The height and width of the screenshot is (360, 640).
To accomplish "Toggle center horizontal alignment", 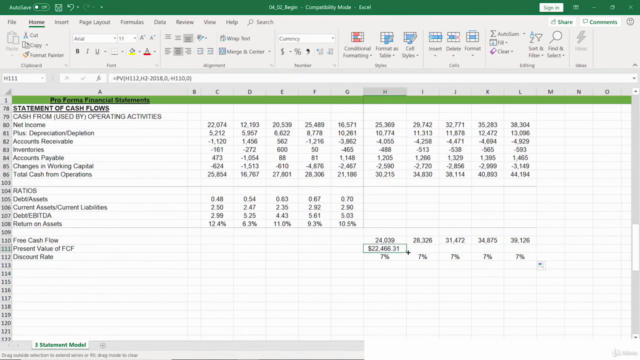I will 178,51.
